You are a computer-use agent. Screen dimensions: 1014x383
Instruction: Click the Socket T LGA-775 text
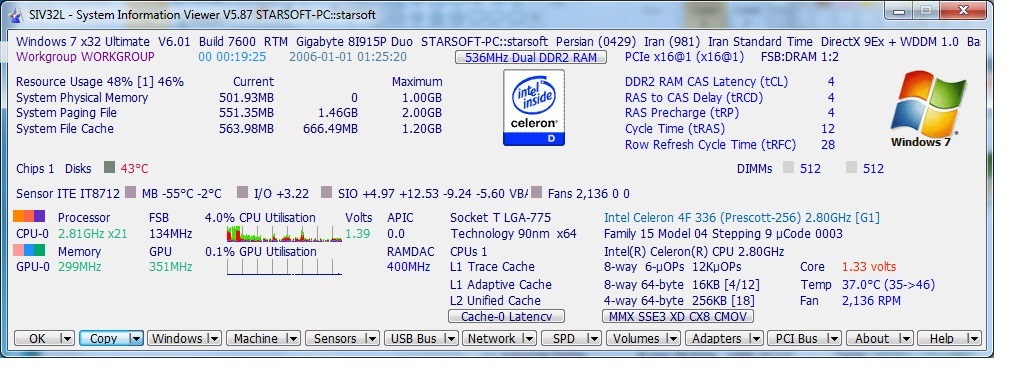[501, 217]
